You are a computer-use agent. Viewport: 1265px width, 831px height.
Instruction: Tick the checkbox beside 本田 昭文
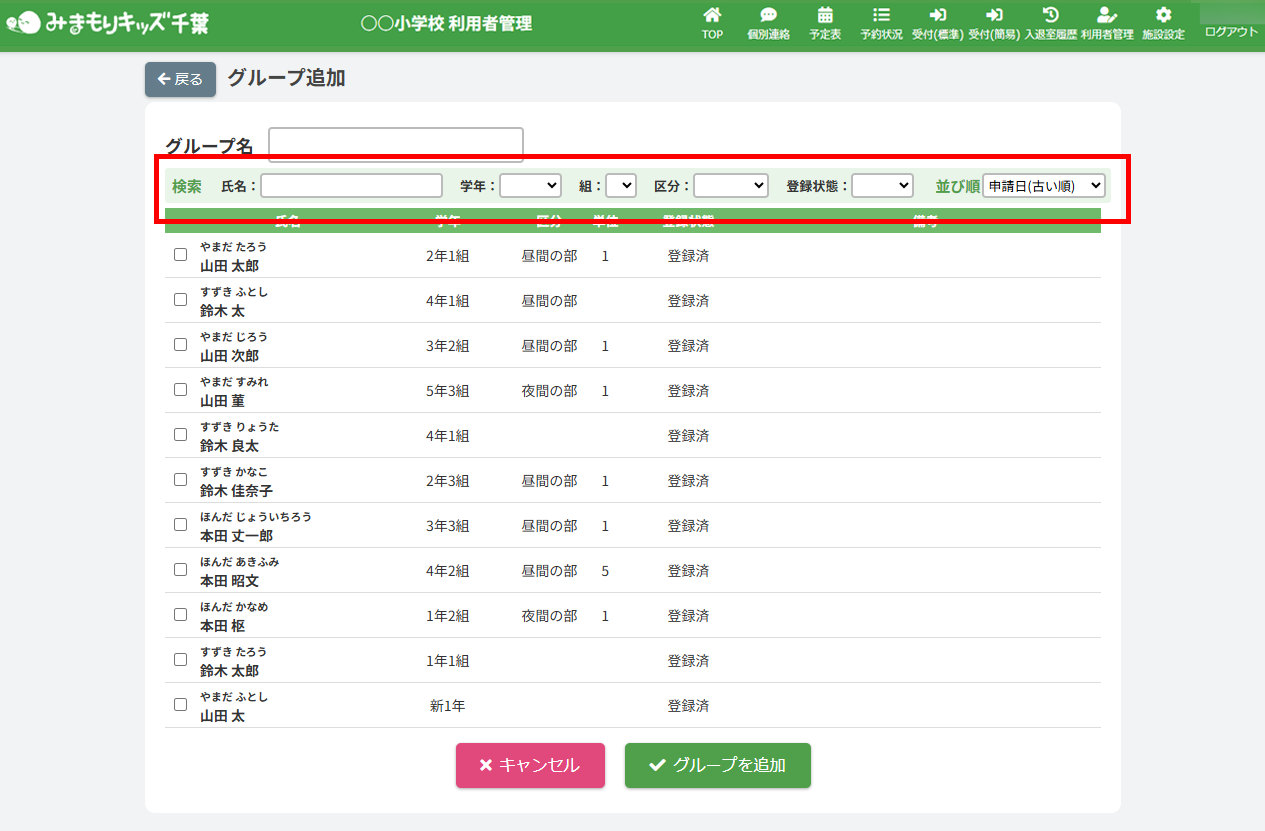point(181,570)
